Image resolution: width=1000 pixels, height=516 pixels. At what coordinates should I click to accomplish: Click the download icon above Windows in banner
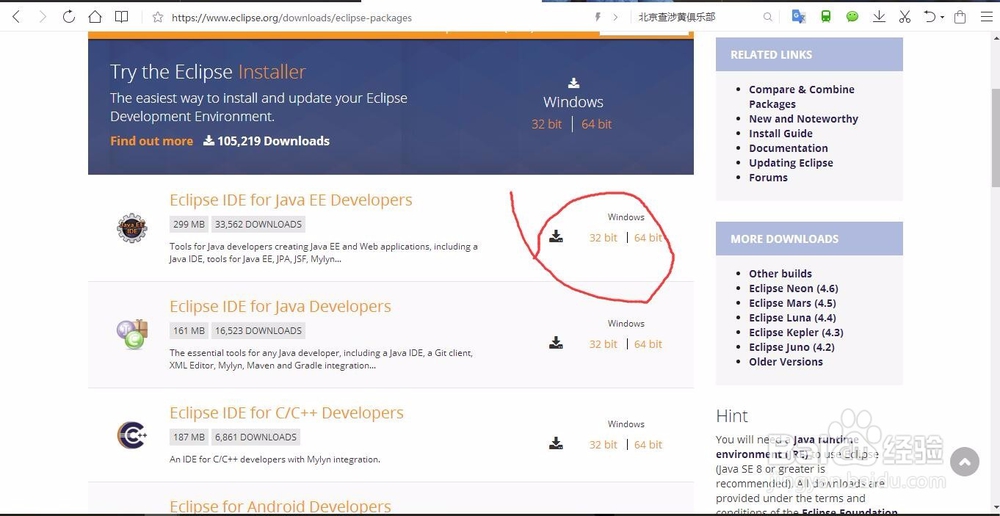coord(573,83)
